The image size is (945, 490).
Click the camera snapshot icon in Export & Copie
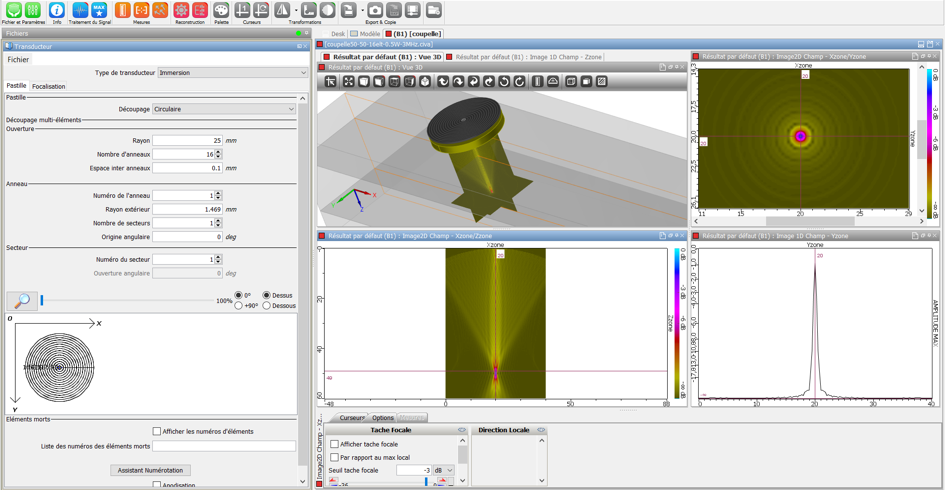click(x=375, y=10)
